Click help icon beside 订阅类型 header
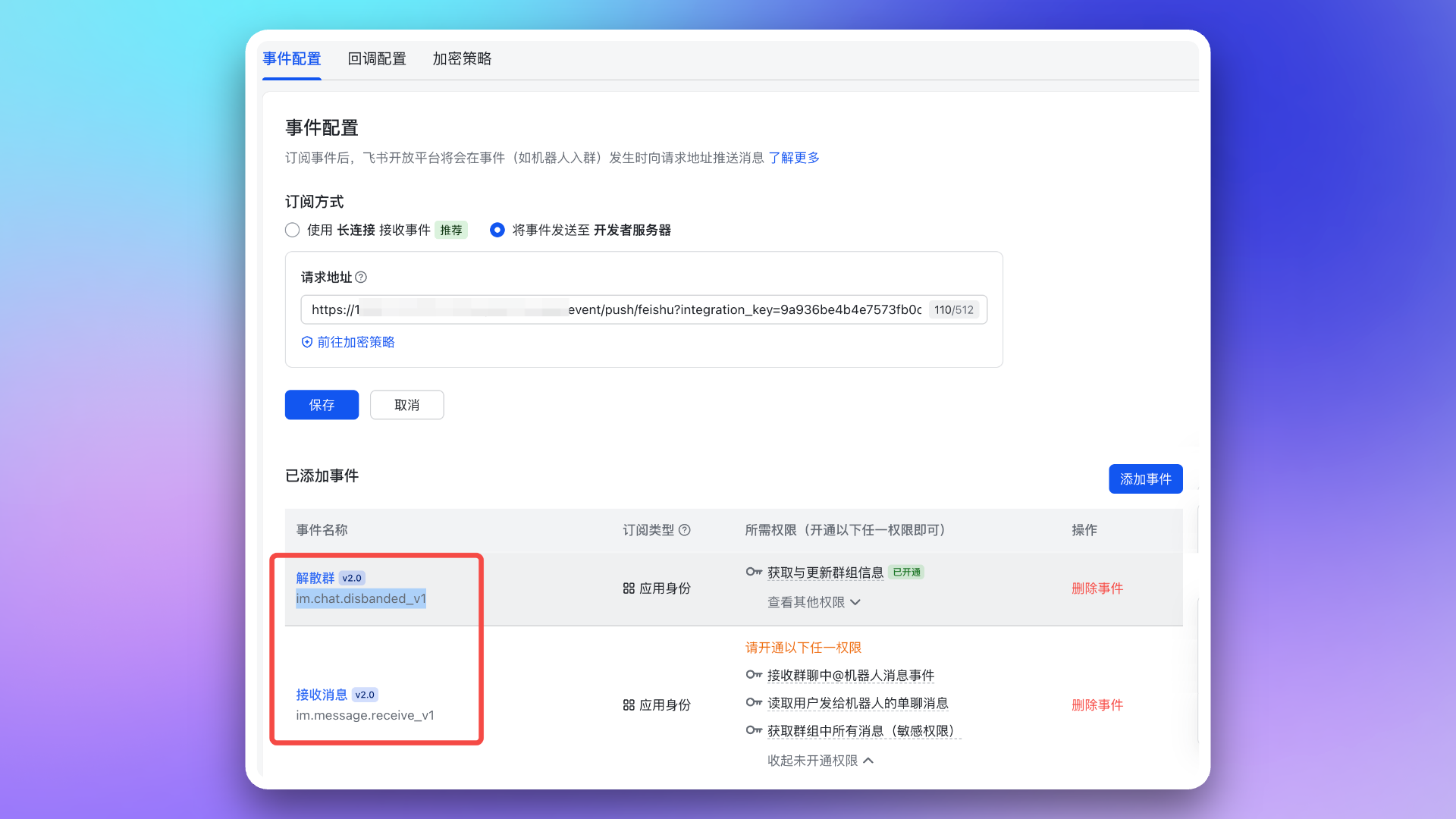Viewport: 1456px width, 819px height. (x=684, y=530)
